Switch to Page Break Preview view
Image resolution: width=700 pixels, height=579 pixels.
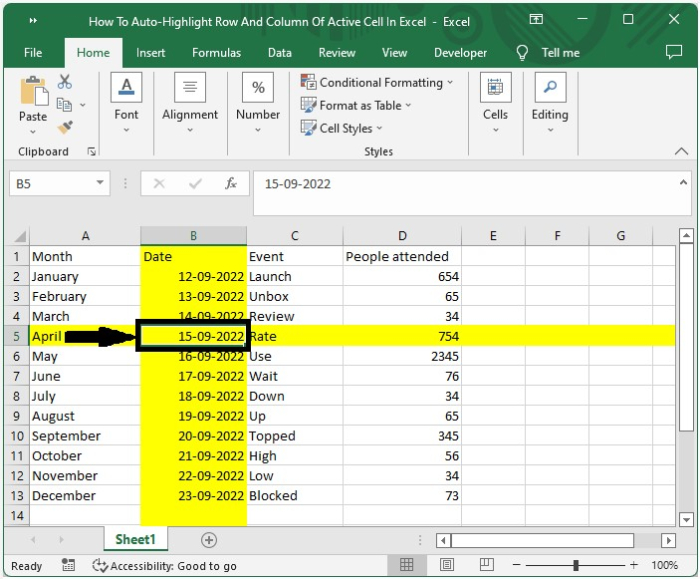coord(484,565)
